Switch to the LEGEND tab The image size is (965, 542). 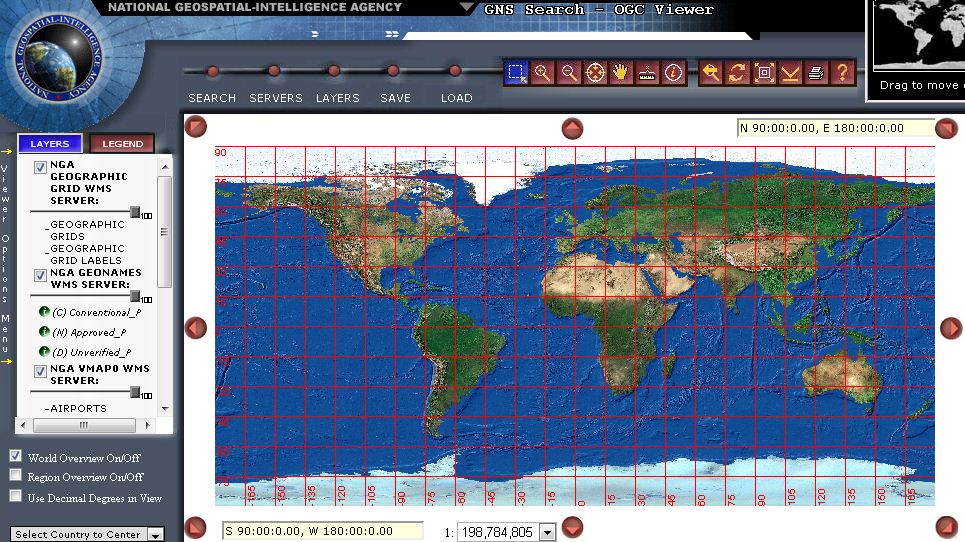[122, 143]
